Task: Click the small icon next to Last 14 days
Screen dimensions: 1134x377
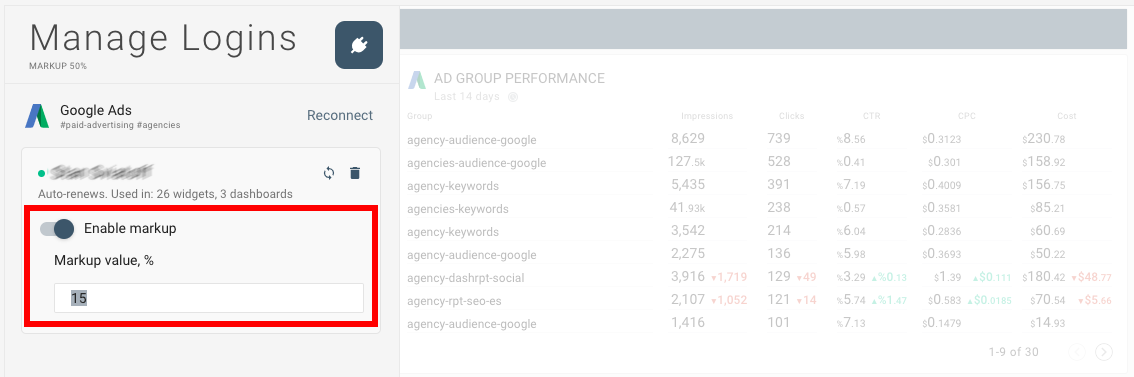Action: click(513, 96)
